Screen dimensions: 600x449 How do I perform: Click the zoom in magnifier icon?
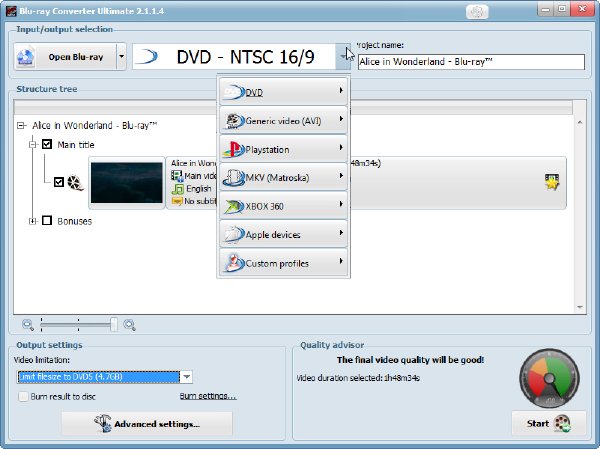129,325
